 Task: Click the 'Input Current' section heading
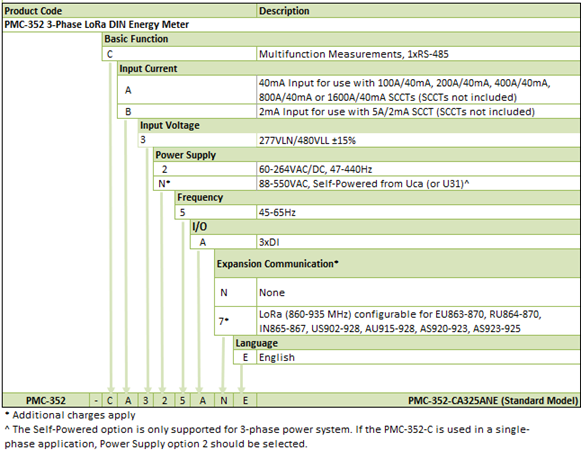pos(148,69)
